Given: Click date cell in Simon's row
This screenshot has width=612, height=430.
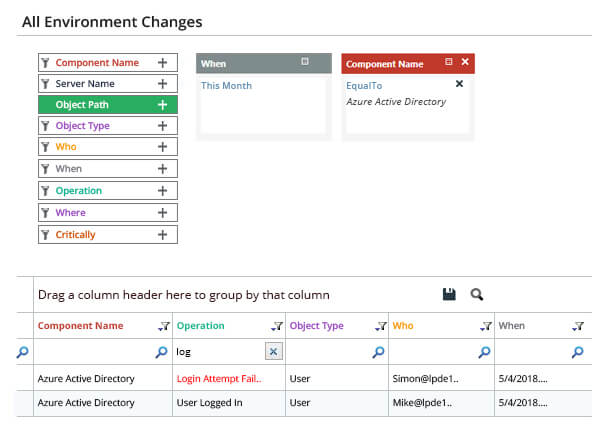Looking at the screenshot, I should [523, 378].
